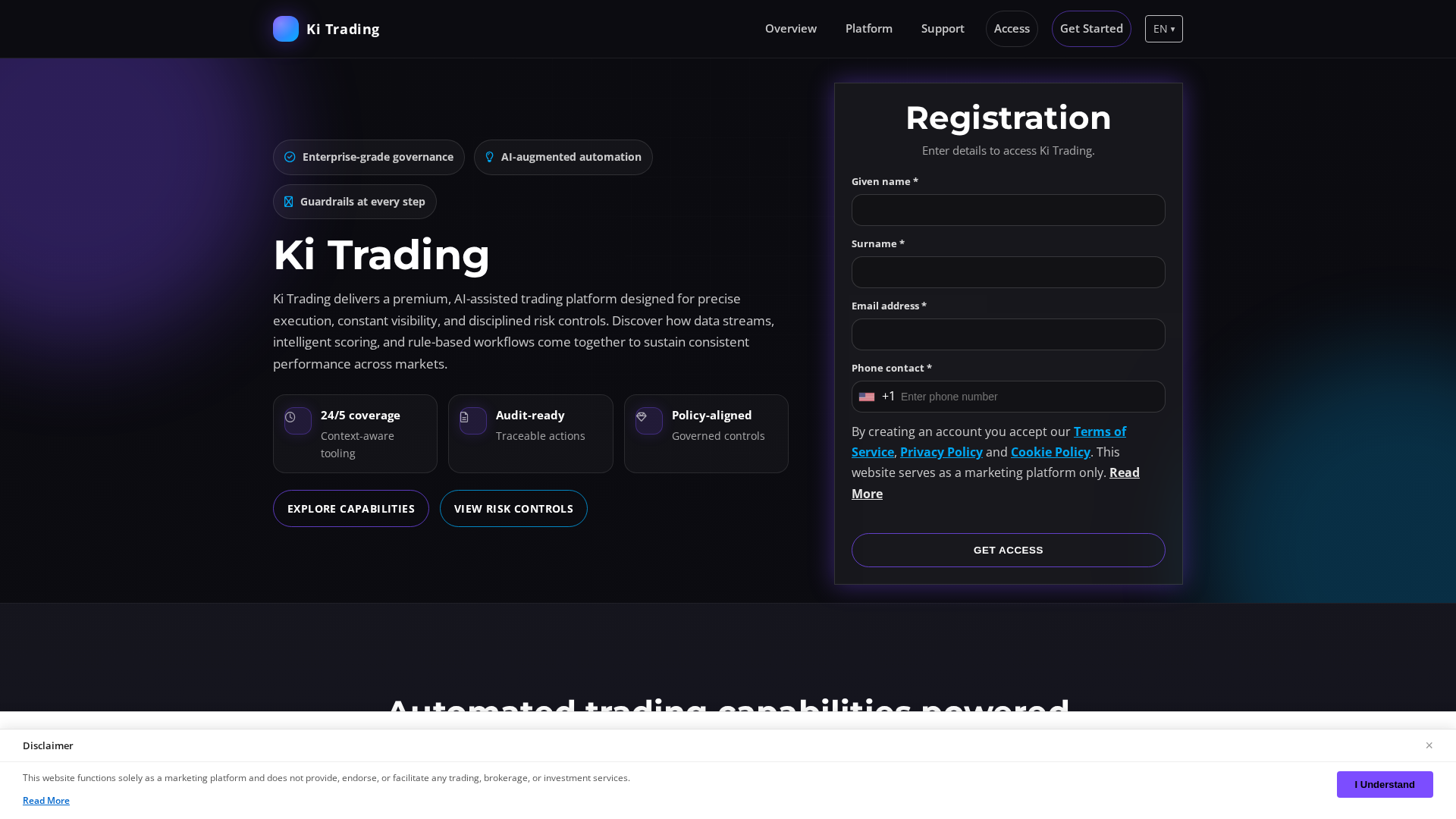Click the EXPLORE CAPABILITIES button

click(x=351, y=509)
